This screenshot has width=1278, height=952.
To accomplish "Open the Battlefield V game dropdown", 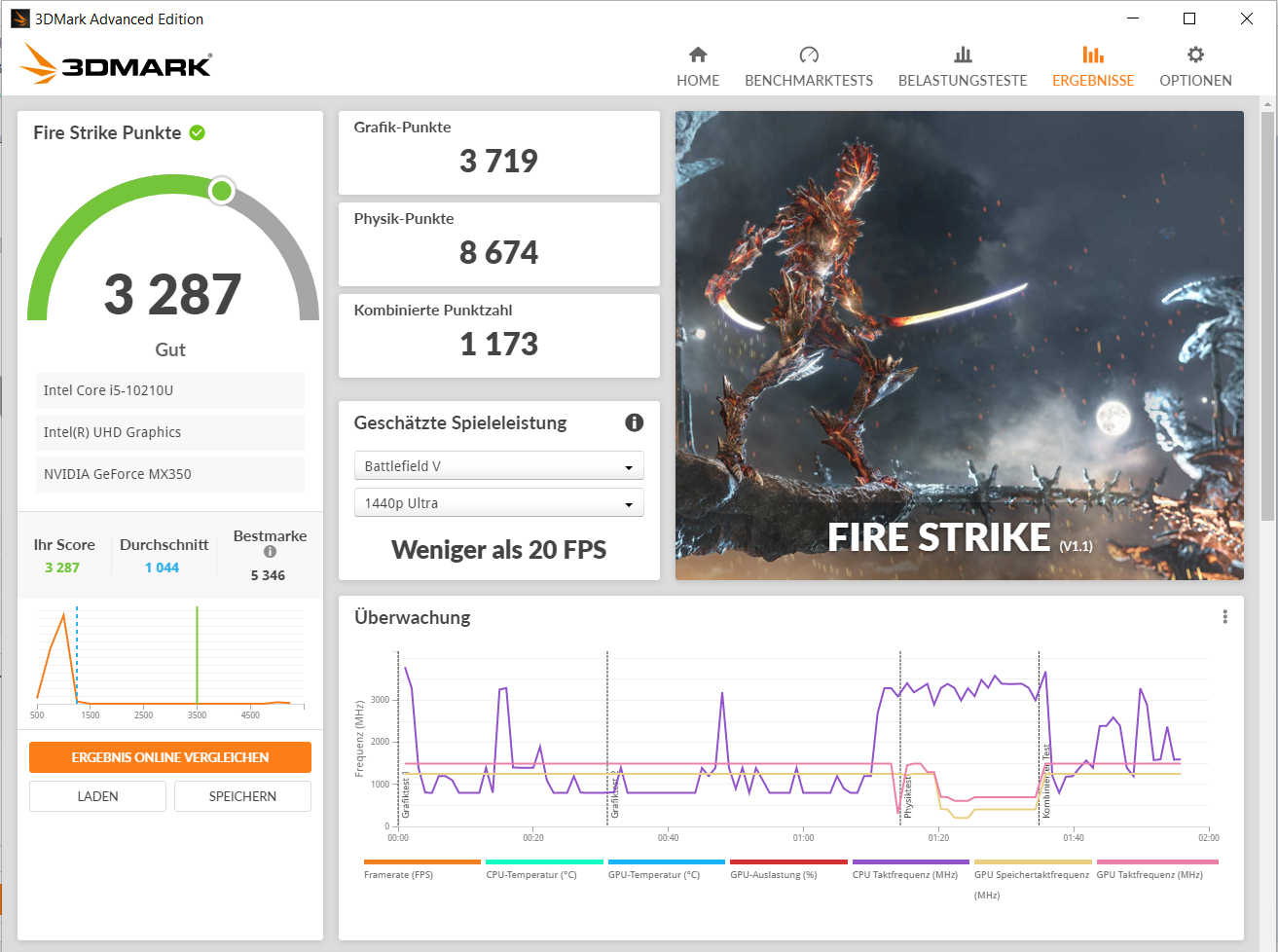I will point(498,466).
